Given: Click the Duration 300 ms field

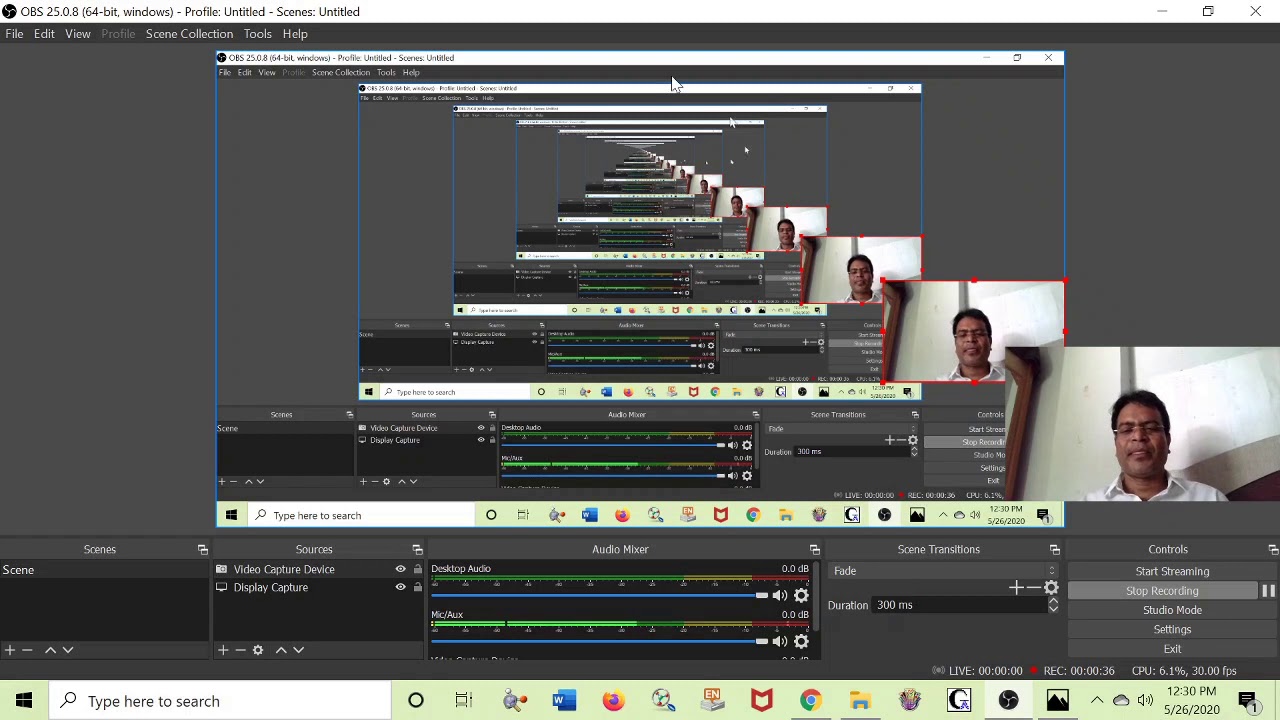Looking at the screenshot, I should click(x=959, y=605).
